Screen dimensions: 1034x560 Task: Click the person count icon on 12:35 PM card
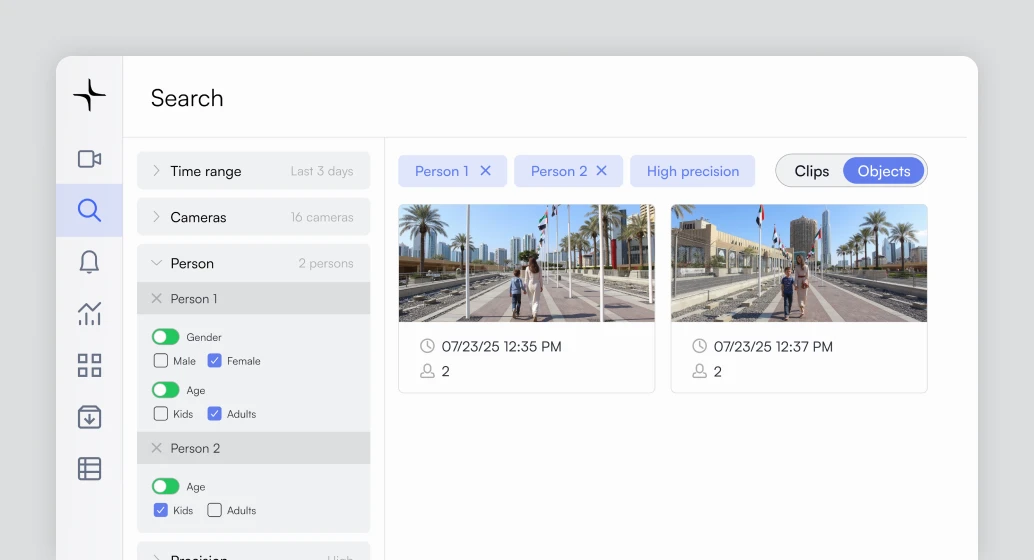coord(427,371)
